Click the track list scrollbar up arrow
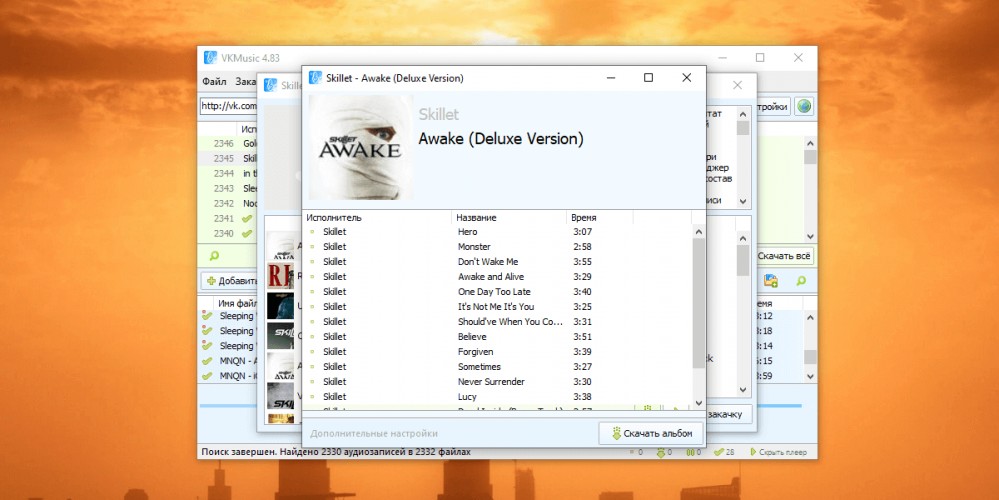Image resolution: width=999 pixels, height=500 pixels. (x=698, y=232)
